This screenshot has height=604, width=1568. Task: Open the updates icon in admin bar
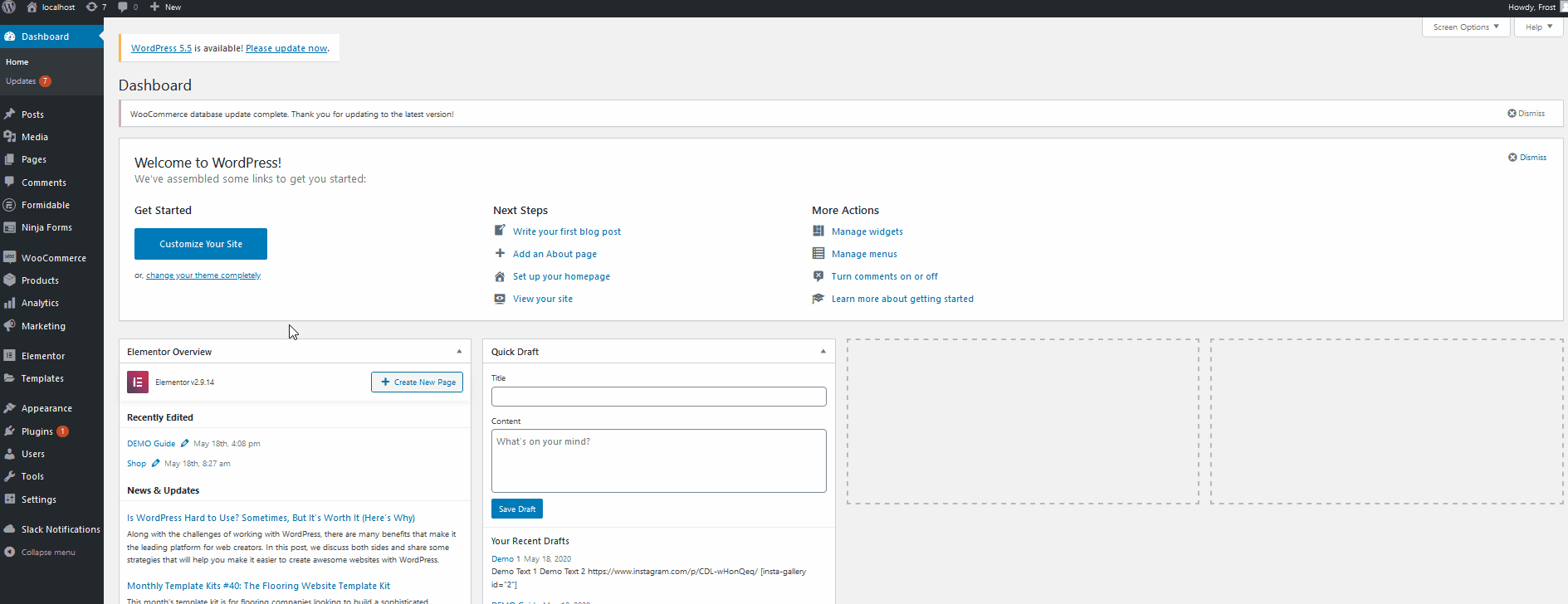92,7
